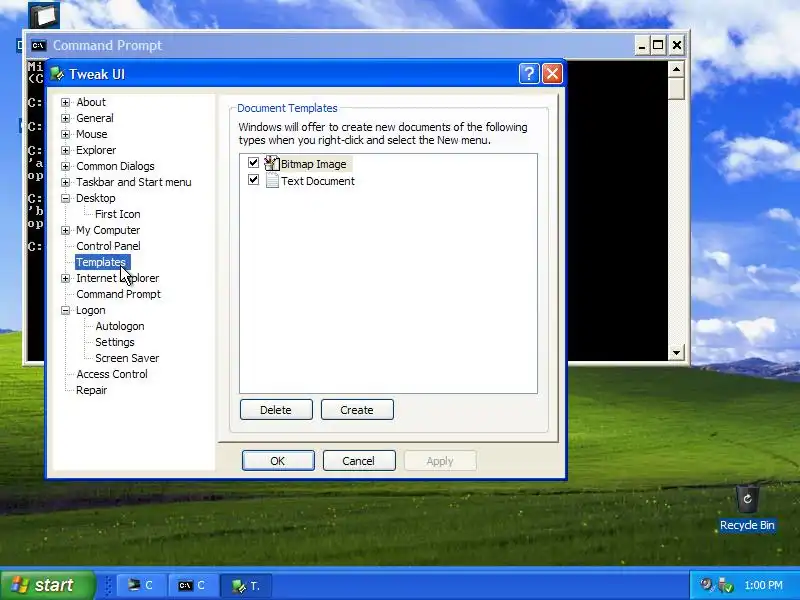The image size is (800, 600).
Task: Click the gray system tray icon beside the network icon
Action: pos(706,584)
